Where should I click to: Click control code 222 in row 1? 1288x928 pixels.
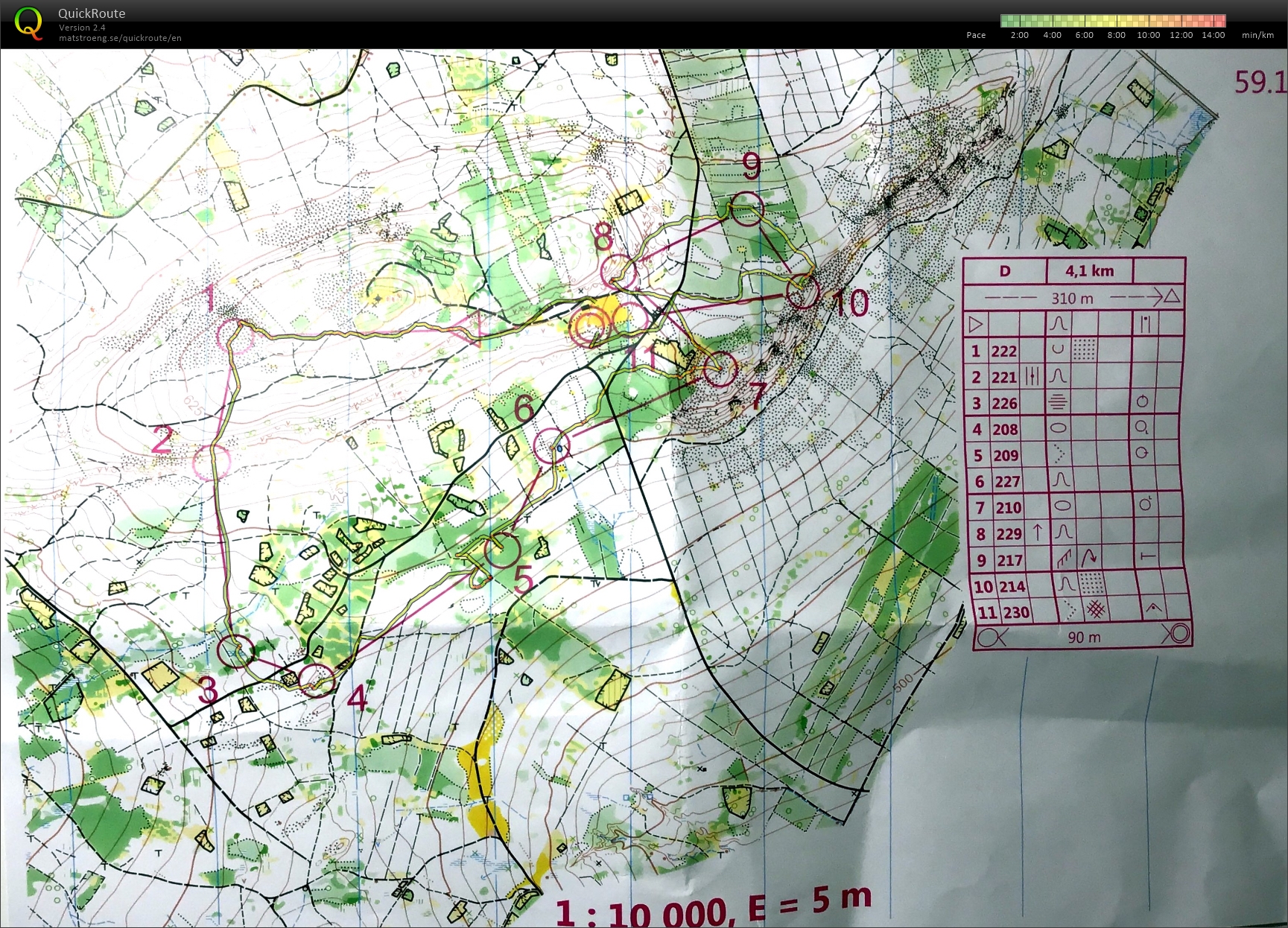click(1003, 352)
